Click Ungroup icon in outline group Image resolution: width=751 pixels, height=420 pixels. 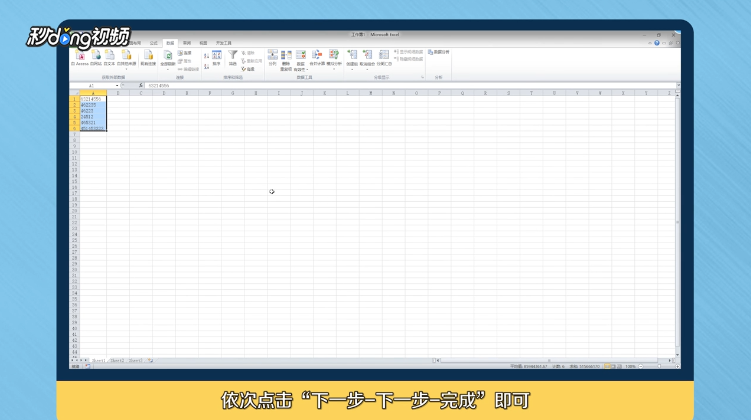367,55
